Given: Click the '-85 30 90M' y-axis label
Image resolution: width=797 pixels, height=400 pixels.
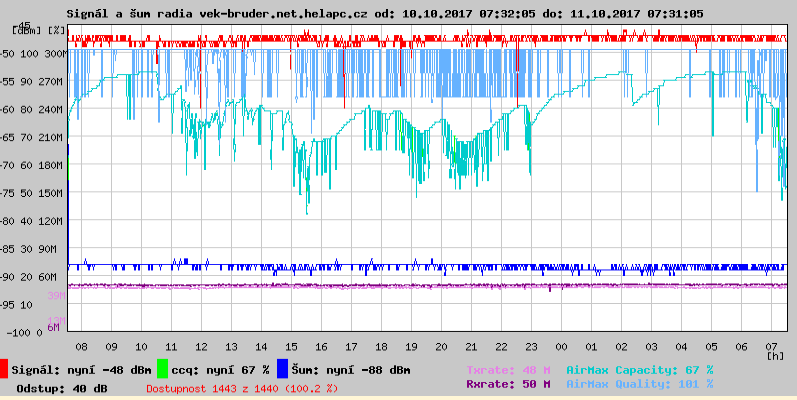Looking at the screenshot, I should (x=30, y=249).
